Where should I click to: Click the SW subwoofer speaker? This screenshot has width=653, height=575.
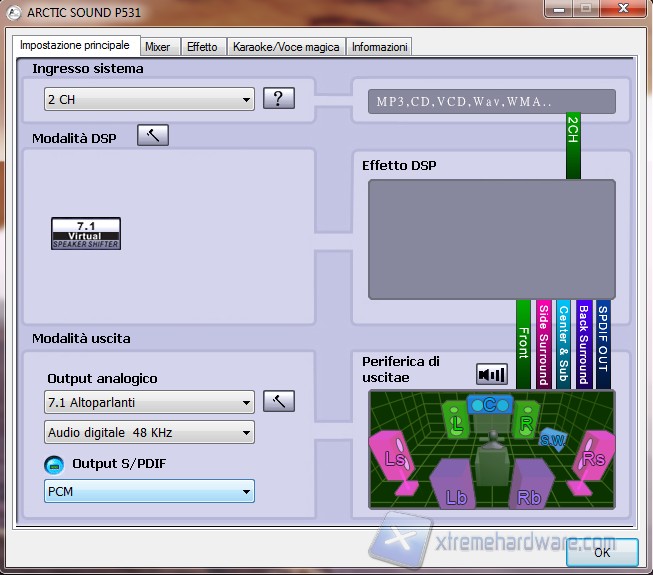click(551, 438)
